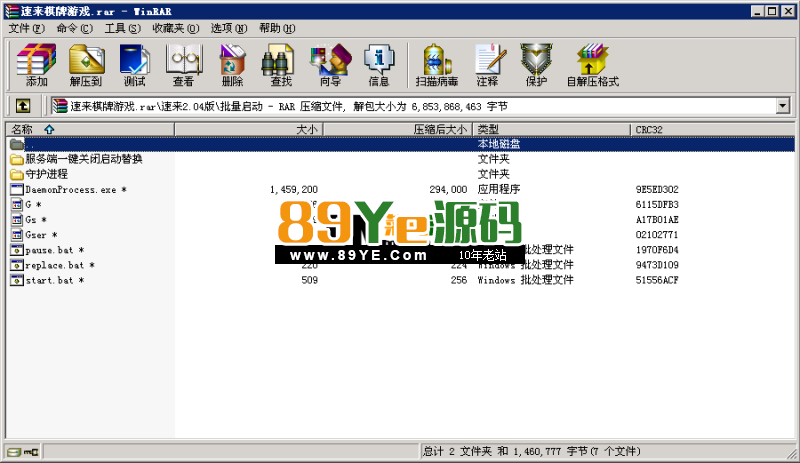Click the file icon of start.bat
Screen dimensions: 800x463
17,280
